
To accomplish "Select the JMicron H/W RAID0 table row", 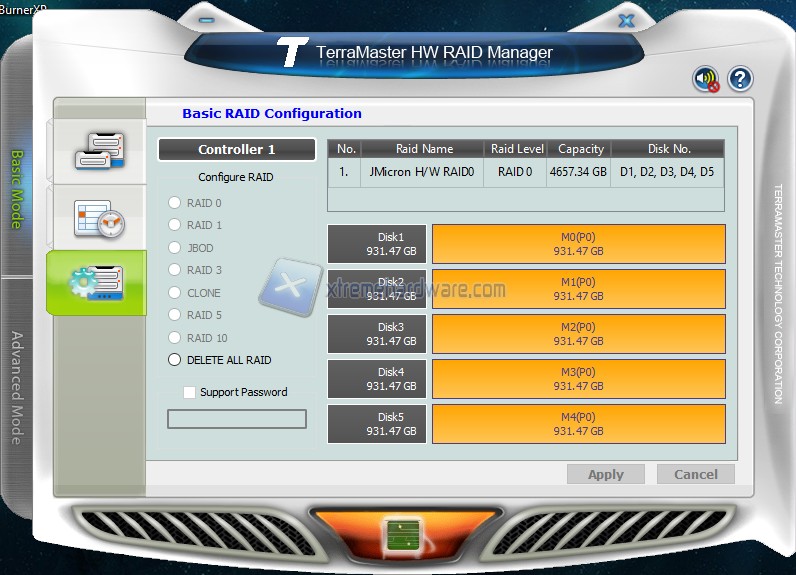I will [x=525, y=172].
